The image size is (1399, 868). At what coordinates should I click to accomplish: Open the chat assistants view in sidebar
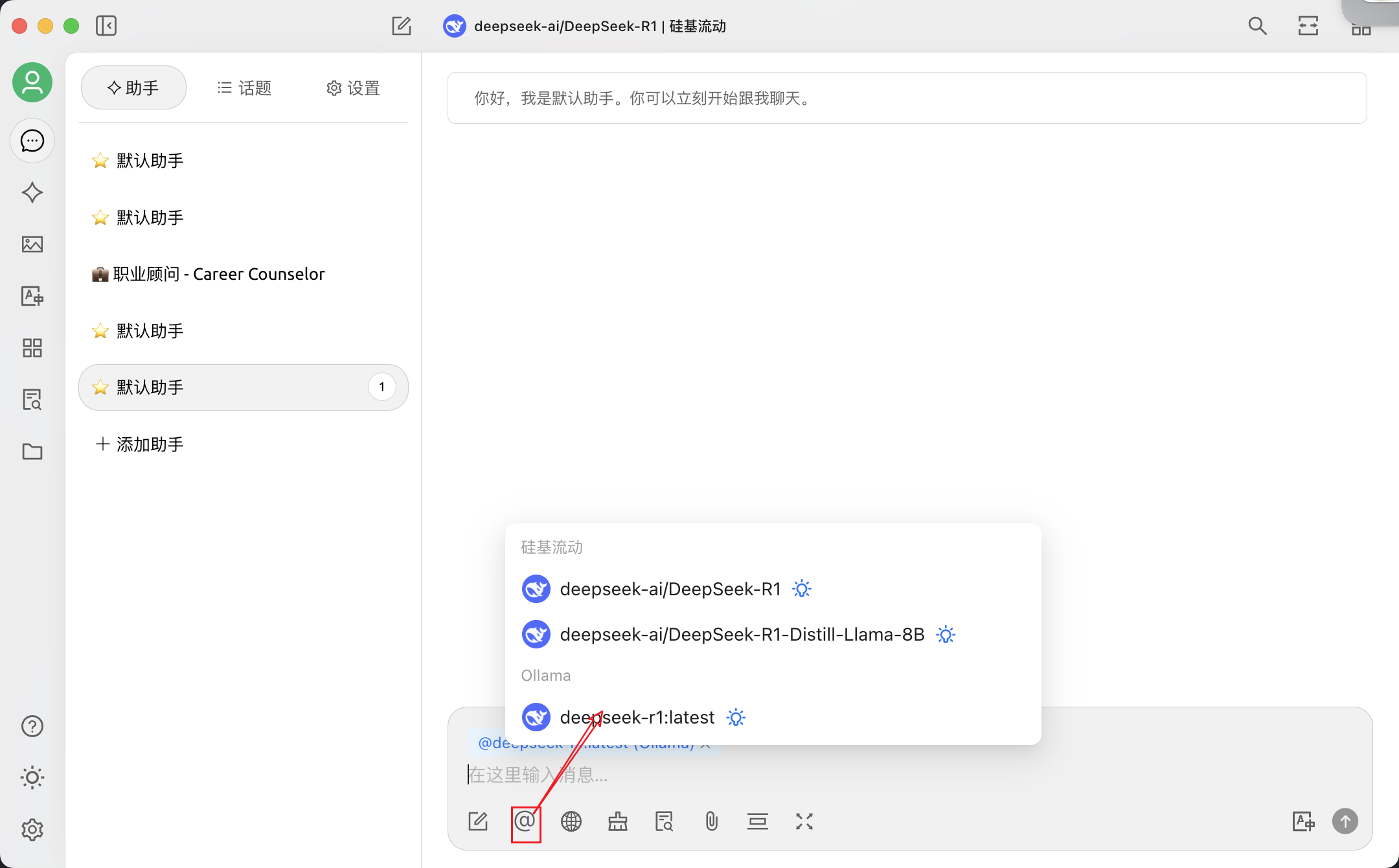click(x=32, y=141)
